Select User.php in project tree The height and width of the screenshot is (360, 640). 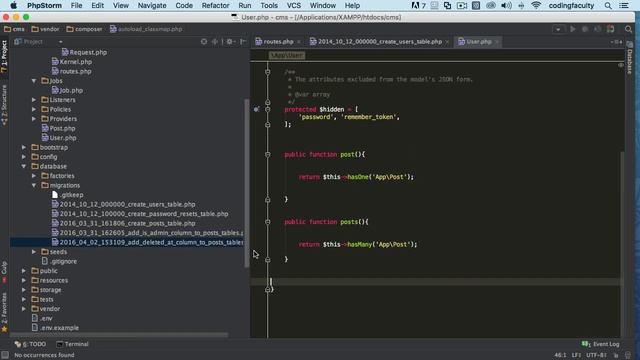click(x=59, y=138)
